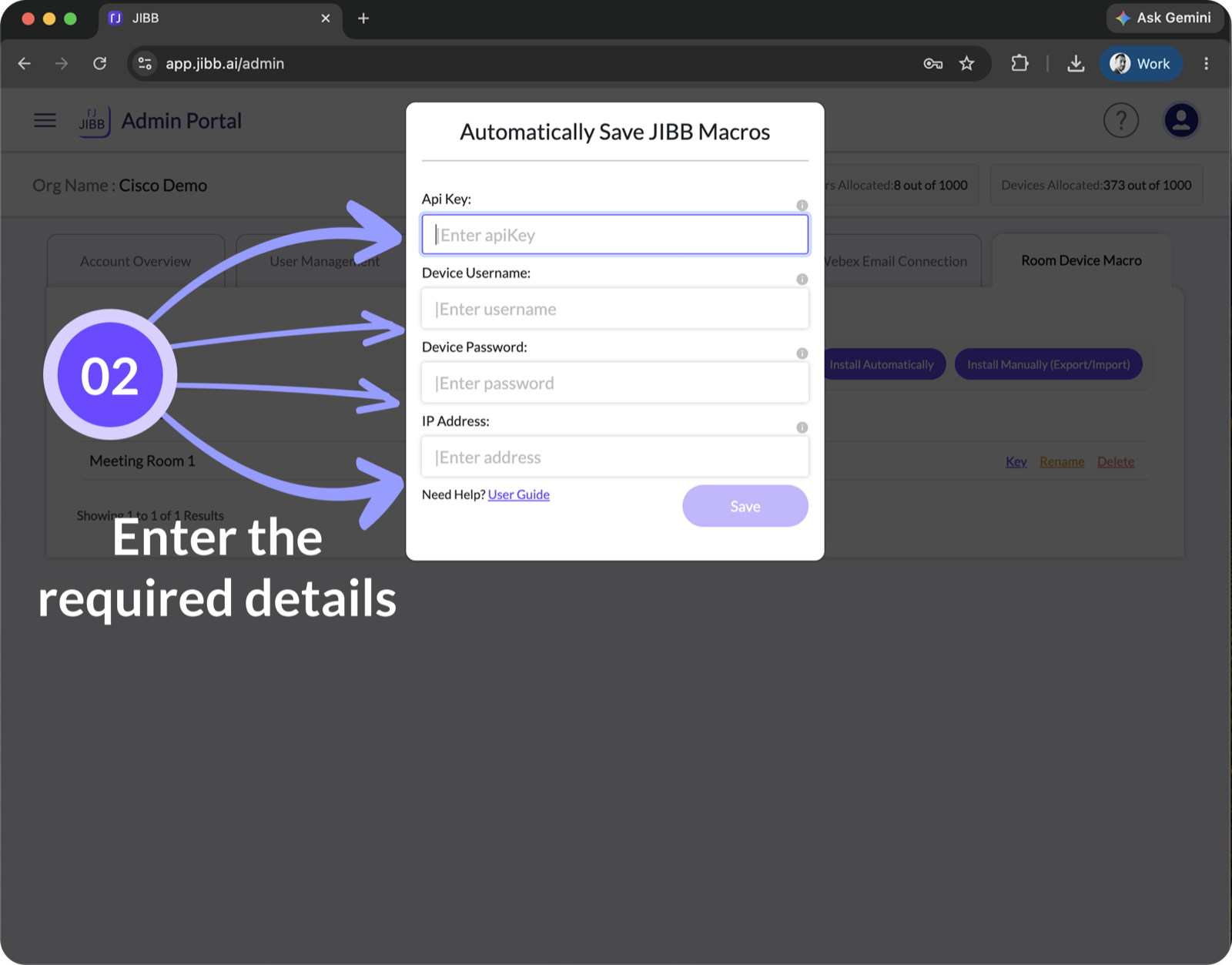
Task: Click the Admin Portal title
Action: click(182, 121)
